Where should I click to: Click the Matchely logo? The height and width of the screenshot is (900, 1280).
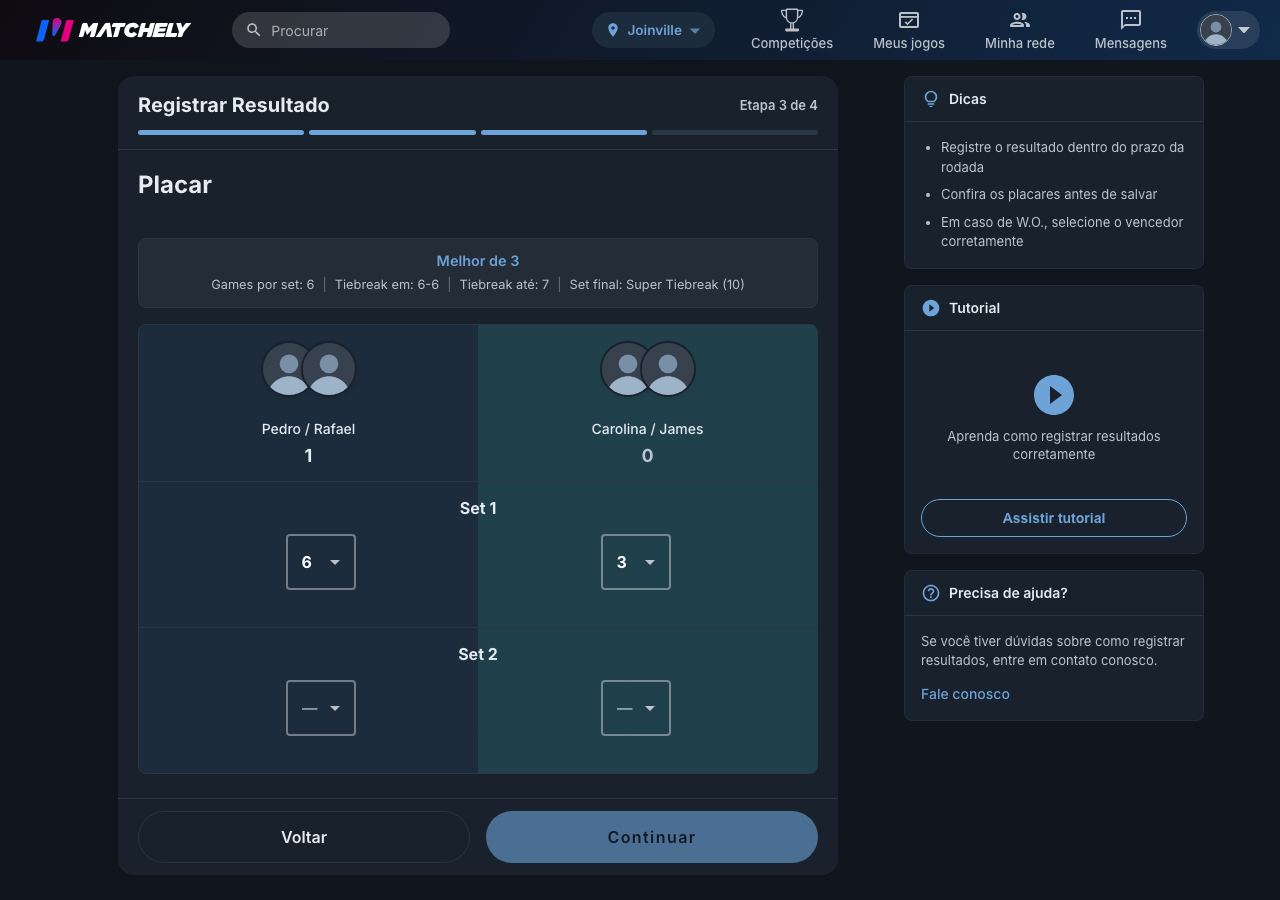coord(113,30)
